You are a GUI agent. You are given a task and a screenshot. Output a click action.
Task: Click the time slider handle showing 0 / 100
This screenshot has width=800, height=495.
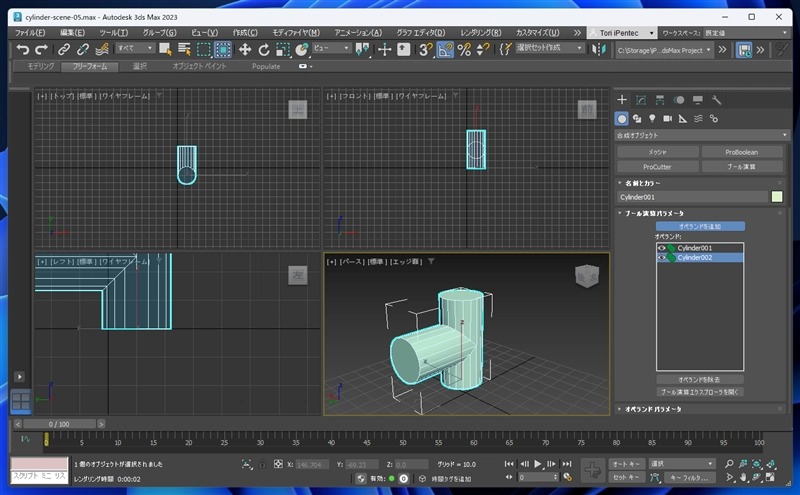(x=59, y=424)
